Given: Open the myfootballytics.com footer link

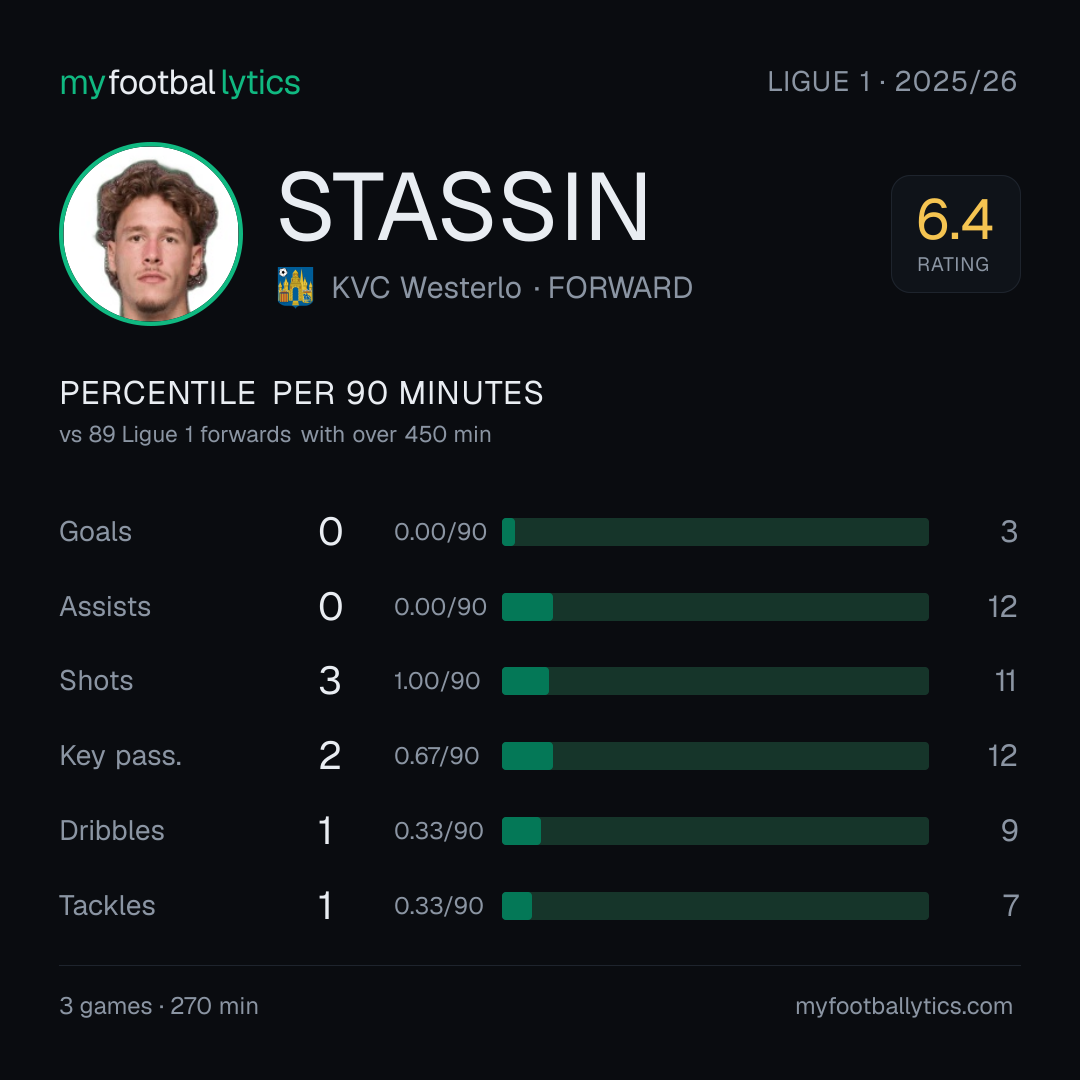Looking at the screenshot, I should click(x=904, y=1006).
